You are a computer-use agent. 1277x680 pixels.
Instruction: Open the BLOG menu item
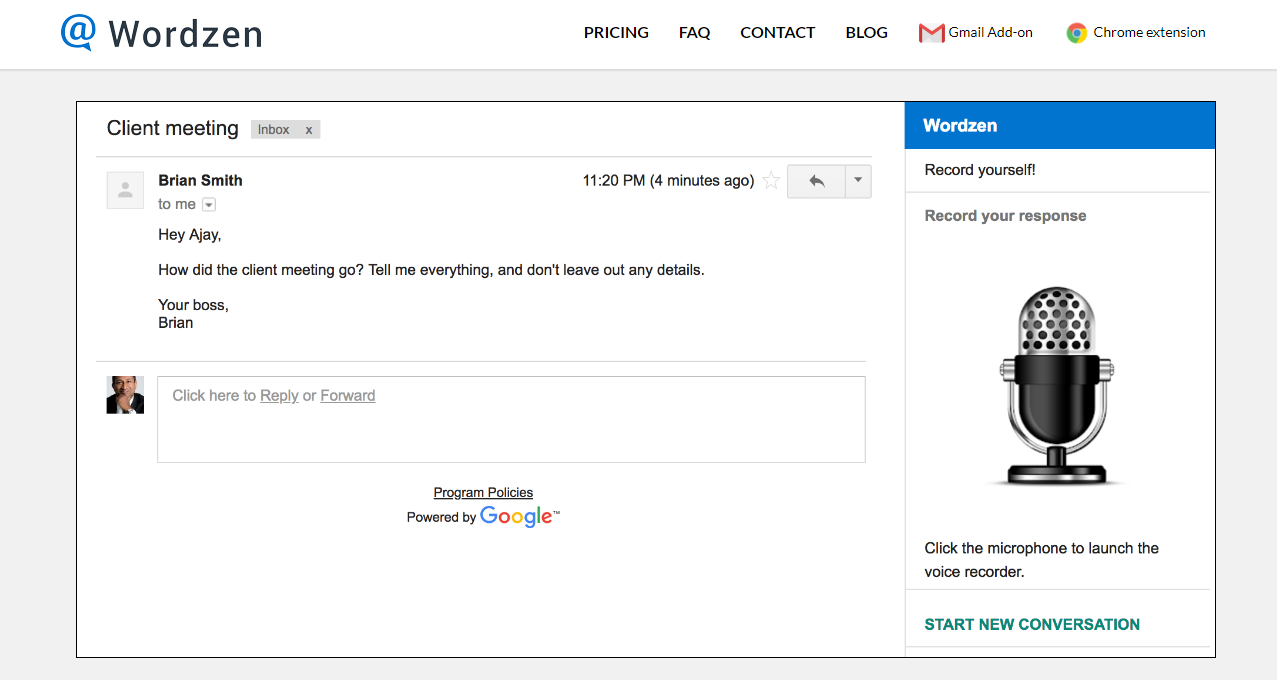pyautogui.click(x=866, y=33)
